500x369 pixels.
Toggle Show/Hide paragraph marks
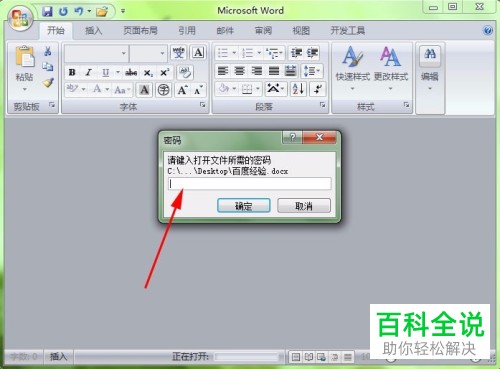tap(317, 89)
